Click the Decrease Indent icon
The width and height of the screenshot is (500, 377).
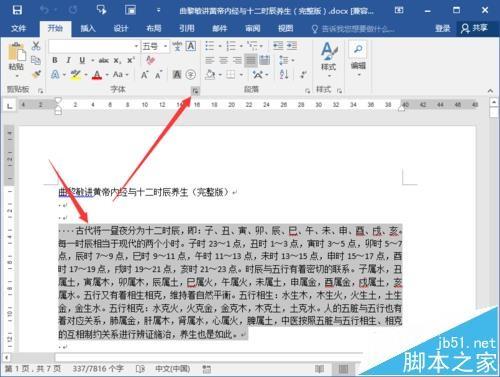[278, 46]
